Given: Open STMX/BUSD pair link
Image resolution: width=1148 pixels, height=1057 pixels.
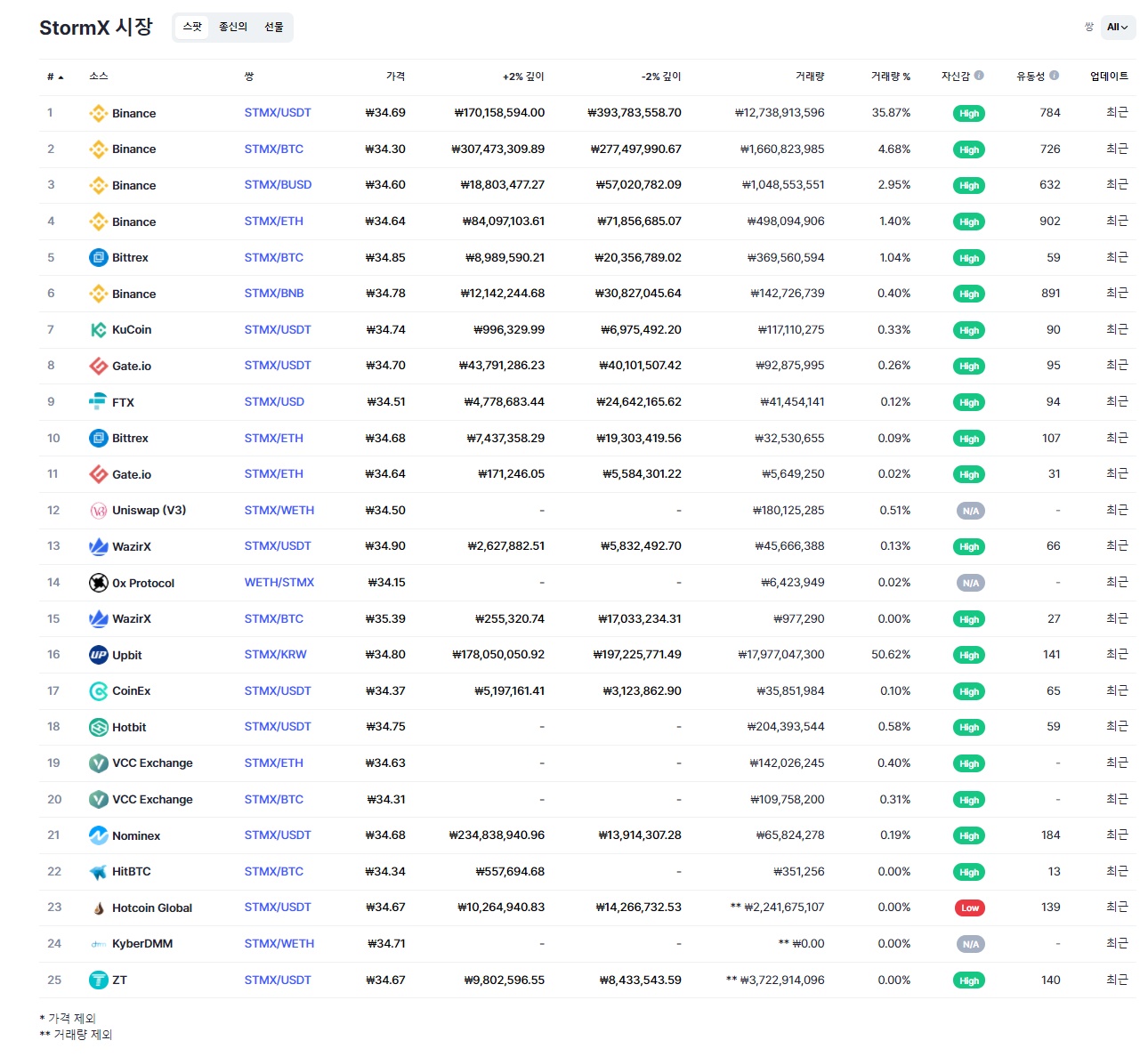Looking at the screenshot, I should coord(278,184).
